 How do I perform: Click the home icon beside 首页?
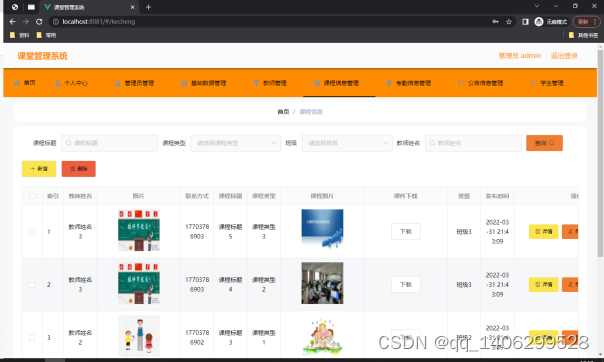point(17,83)
